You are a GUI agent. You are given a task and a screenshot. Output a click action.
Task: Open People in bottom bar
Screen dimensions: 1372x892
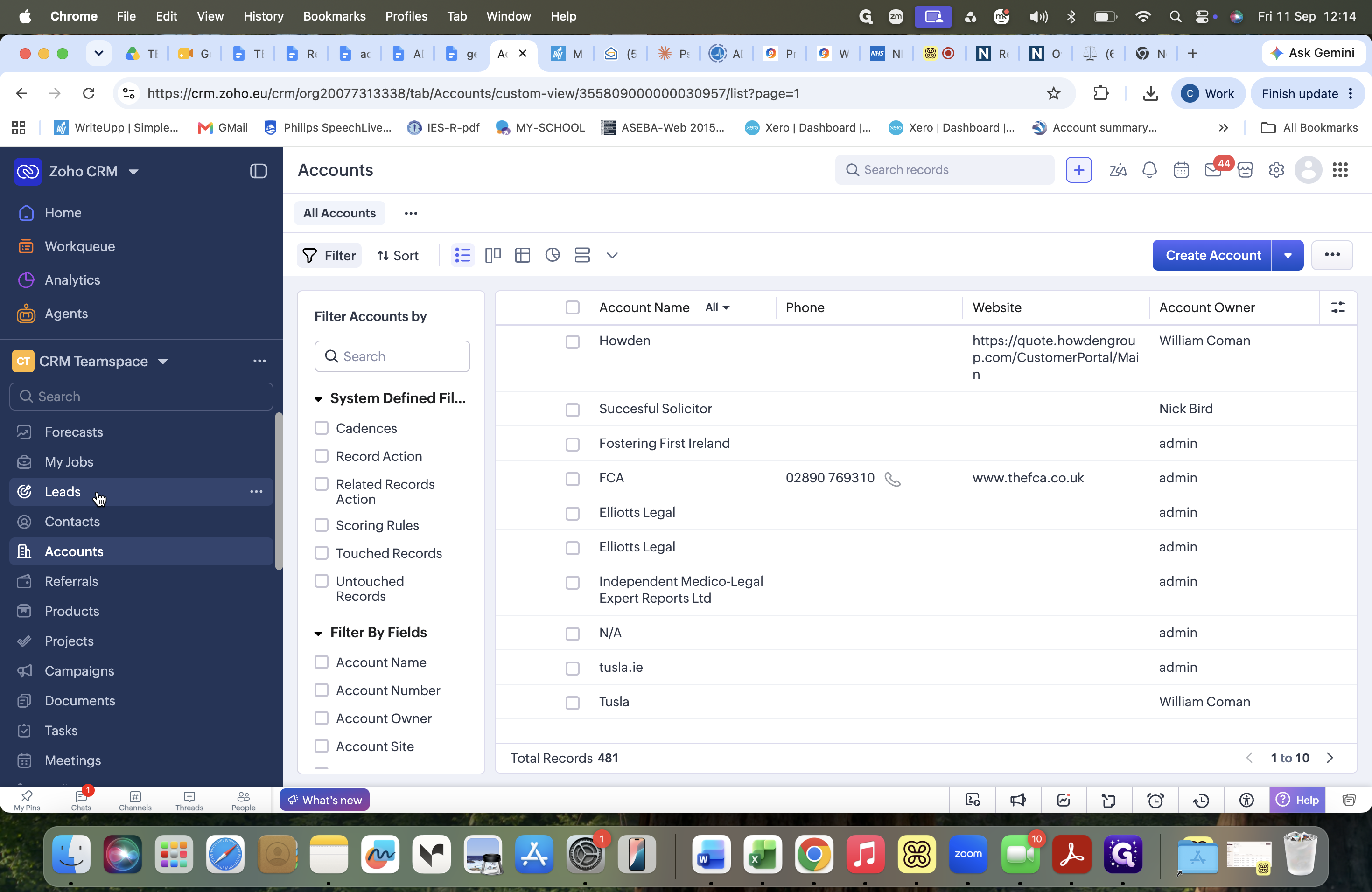coord(243,800)
